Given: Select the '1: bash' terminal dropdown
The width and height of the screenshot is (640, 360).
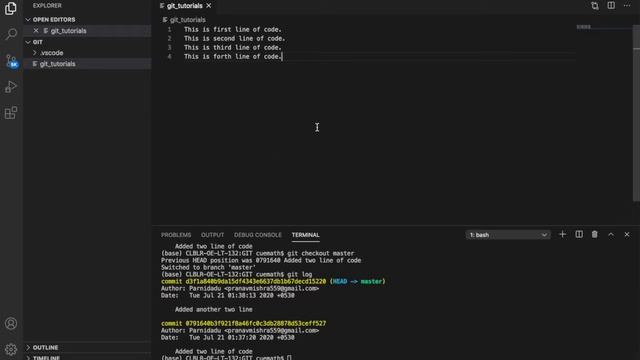Looking at the screenshot, I should point(508,235).
